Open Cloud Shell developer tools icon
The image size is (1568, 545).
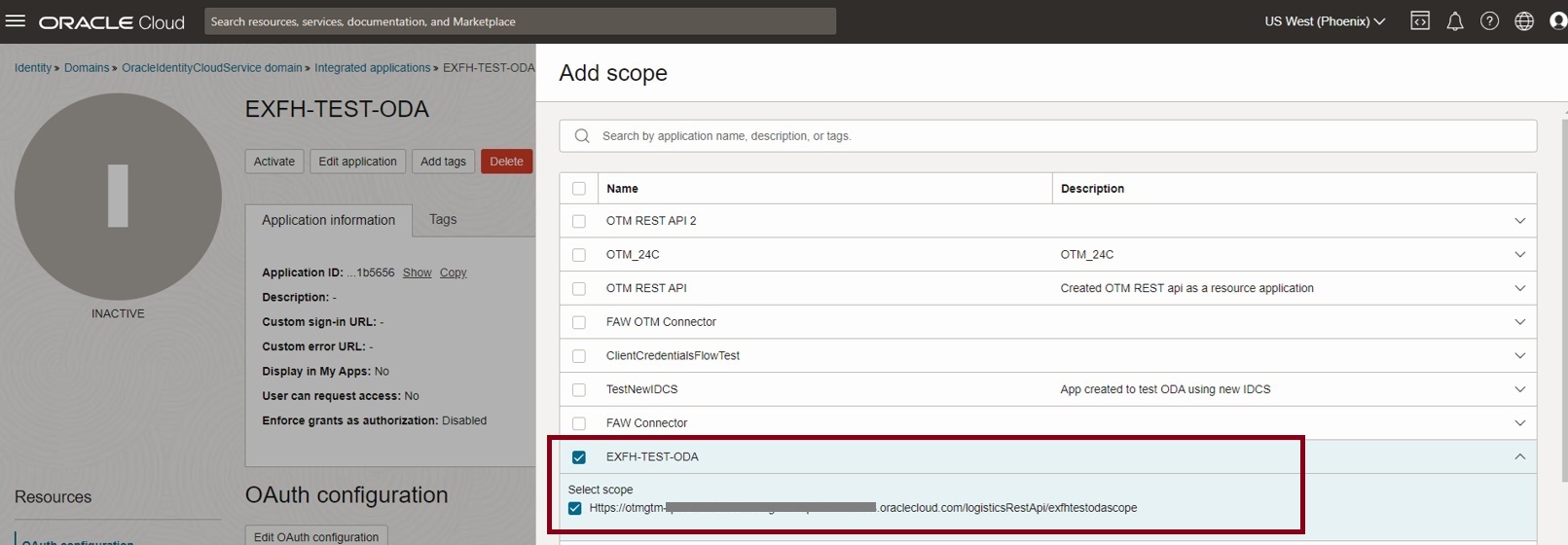[1420, 21]
